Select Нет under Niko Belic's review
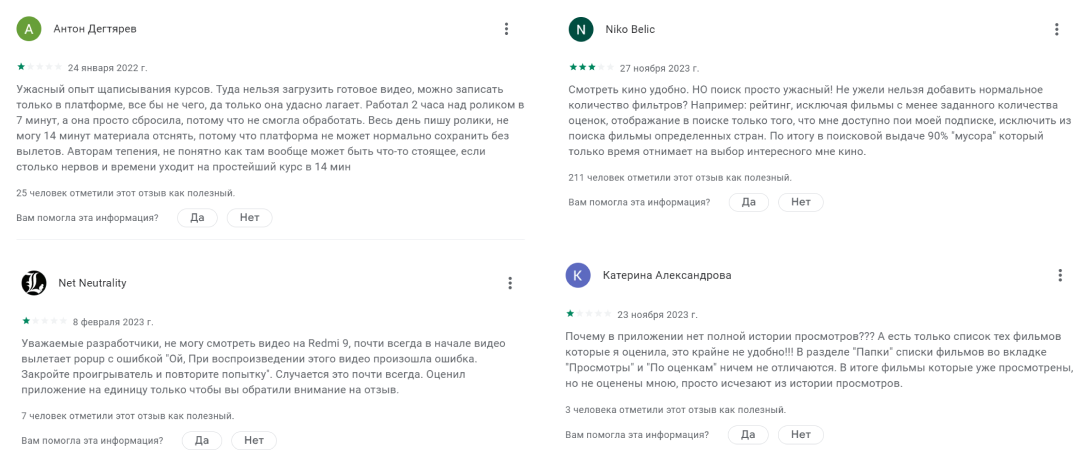 801,202
